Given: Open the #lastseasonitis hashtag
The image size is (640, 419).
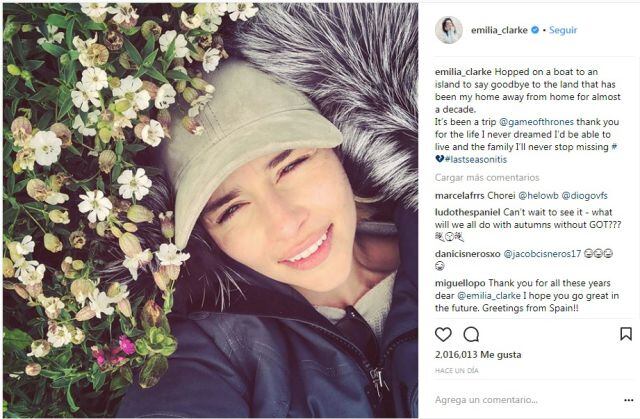Looking at the screenshot, I should [x=476, y=160].
